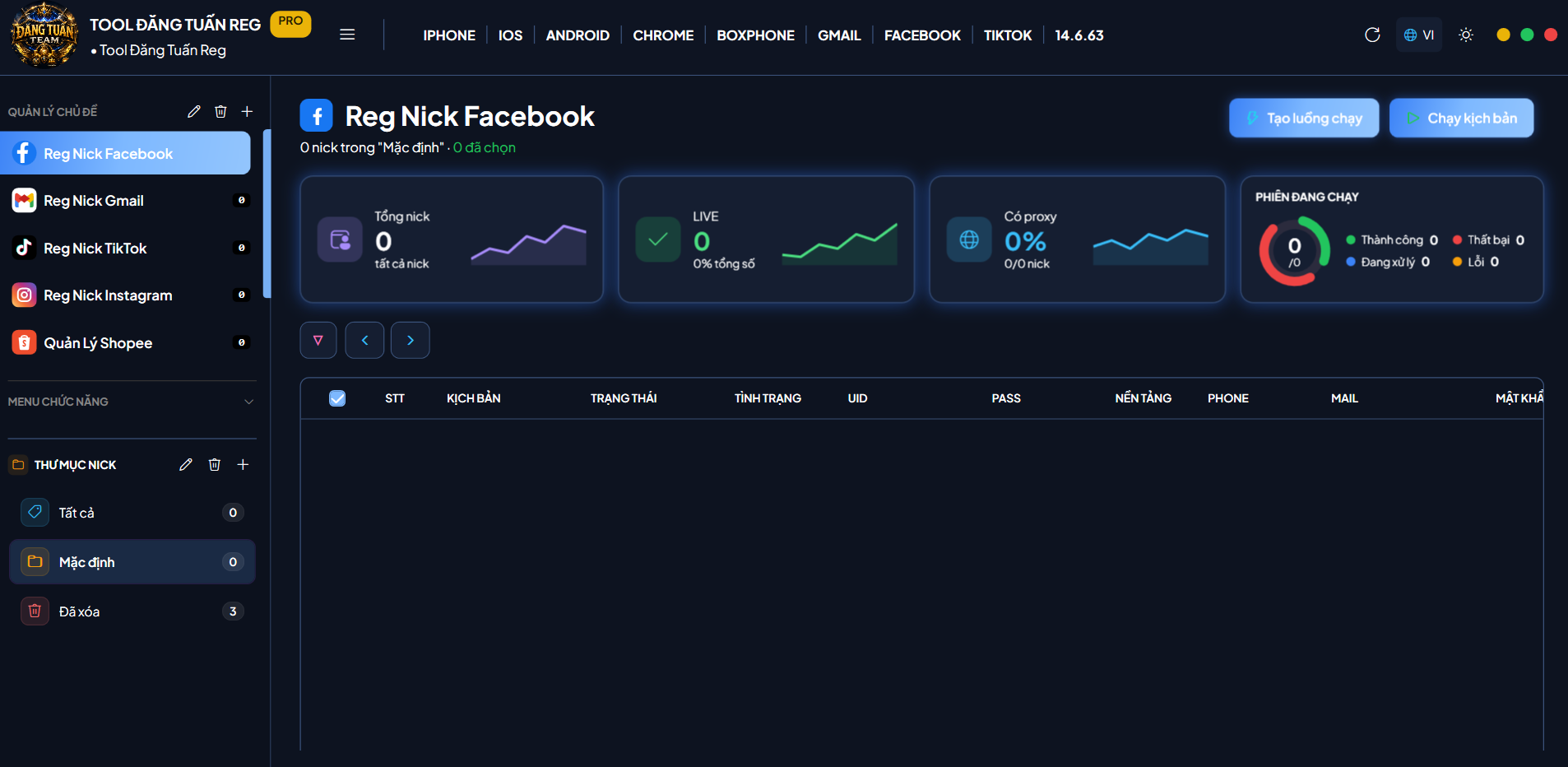This screenshot has width=1568, height=767.
Task: Open the ANDROID menu
Action: pyautogui.click(x=578, y=35)
